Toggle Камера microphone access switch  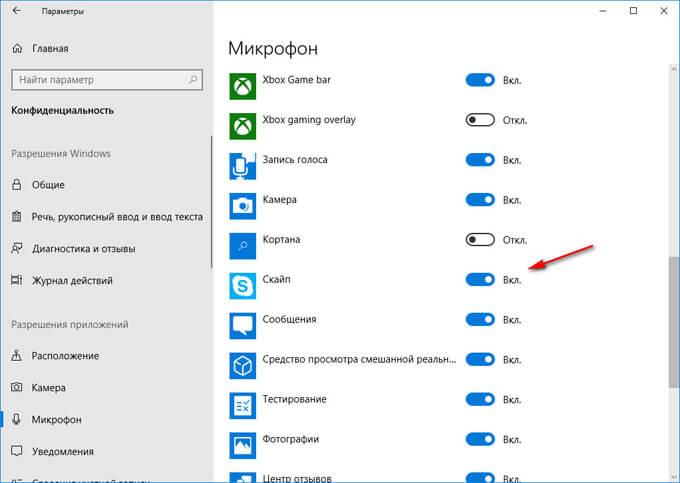pyautogui.click(x=480, y=200)
